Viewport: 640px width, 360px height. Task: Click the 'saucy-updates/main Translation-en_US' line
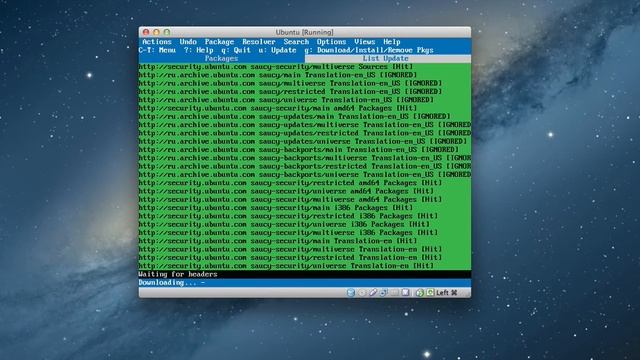click(295, 116)
